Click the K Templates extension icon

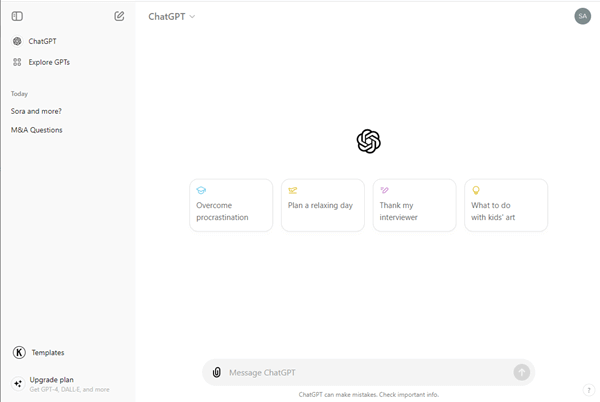click(19, 352)
